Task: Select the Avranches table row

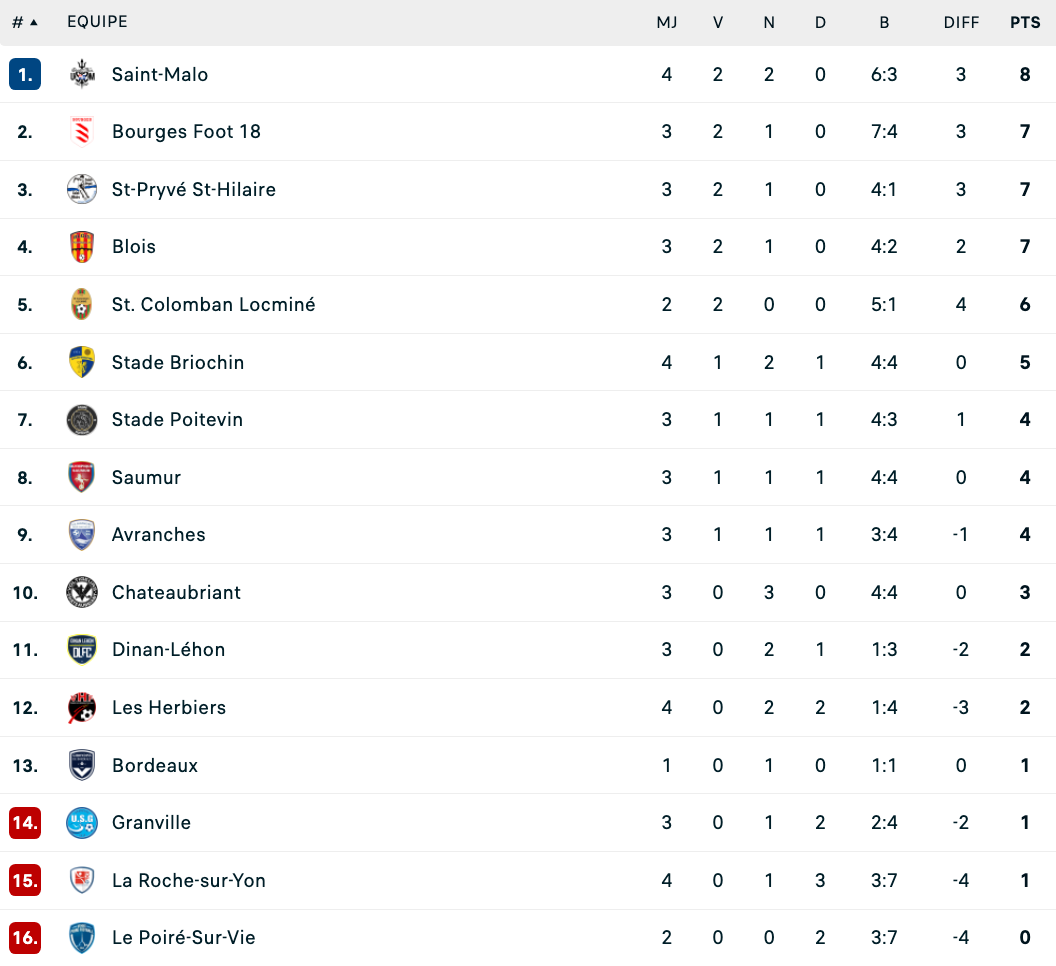Action: tap(528, 535)
